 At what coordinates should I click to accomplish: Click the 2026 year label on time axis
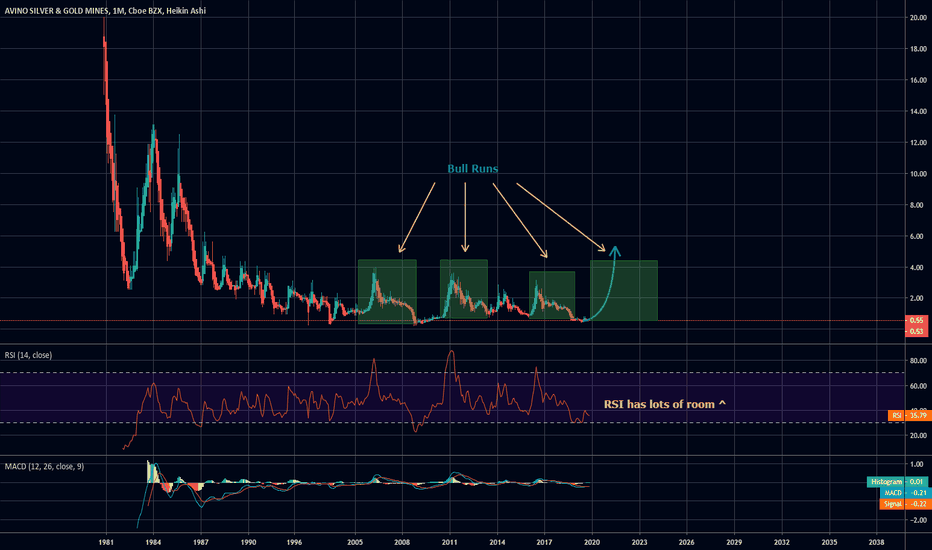tap(687, 542)
